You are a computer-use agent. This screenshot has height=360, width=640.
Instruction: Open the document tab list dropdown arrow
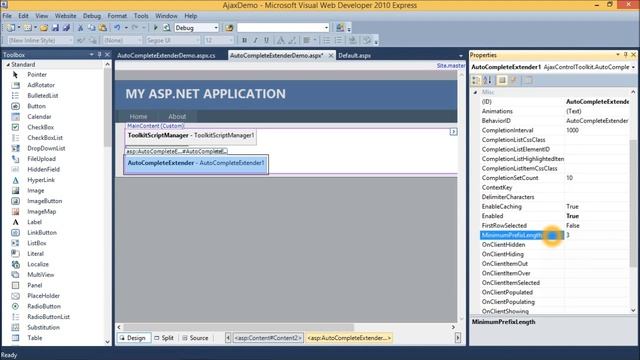click(461, 56)
